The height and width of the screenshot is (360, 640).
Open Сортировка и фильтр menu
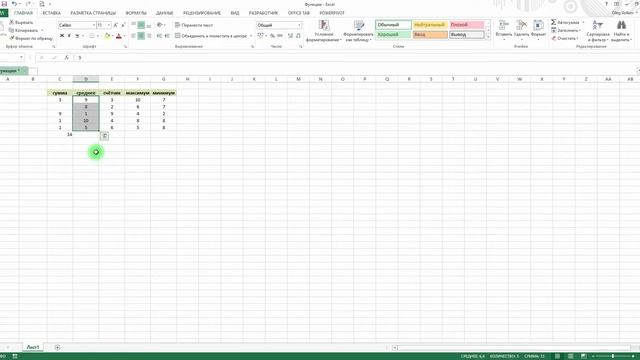tap(598, 31)
